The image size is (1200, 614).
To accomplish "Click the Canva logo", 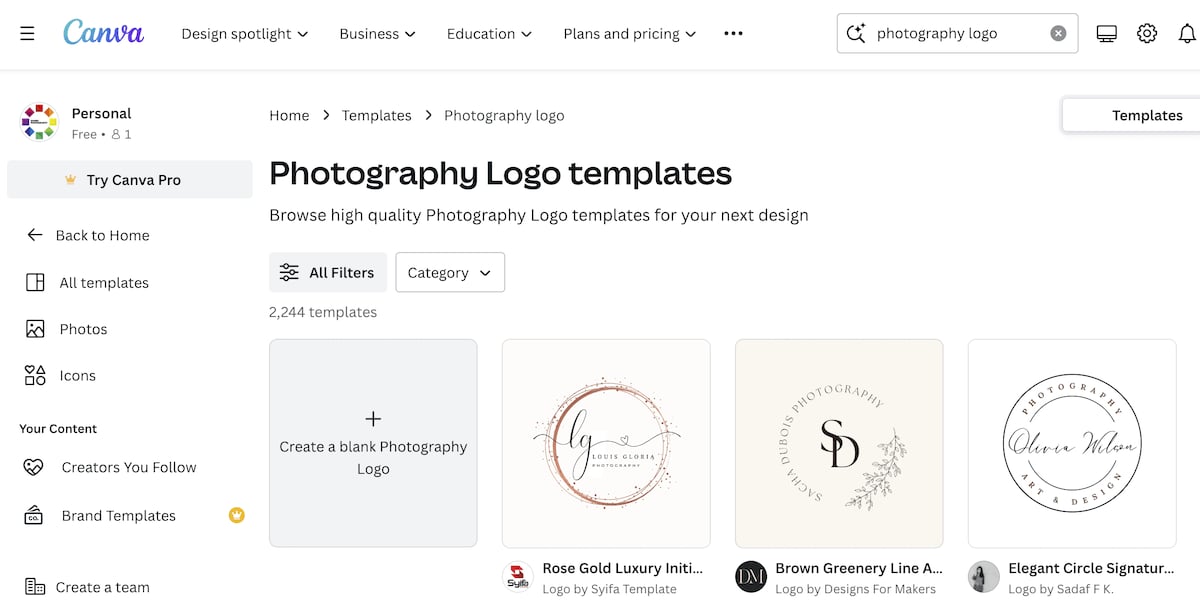I will point(103,32).
